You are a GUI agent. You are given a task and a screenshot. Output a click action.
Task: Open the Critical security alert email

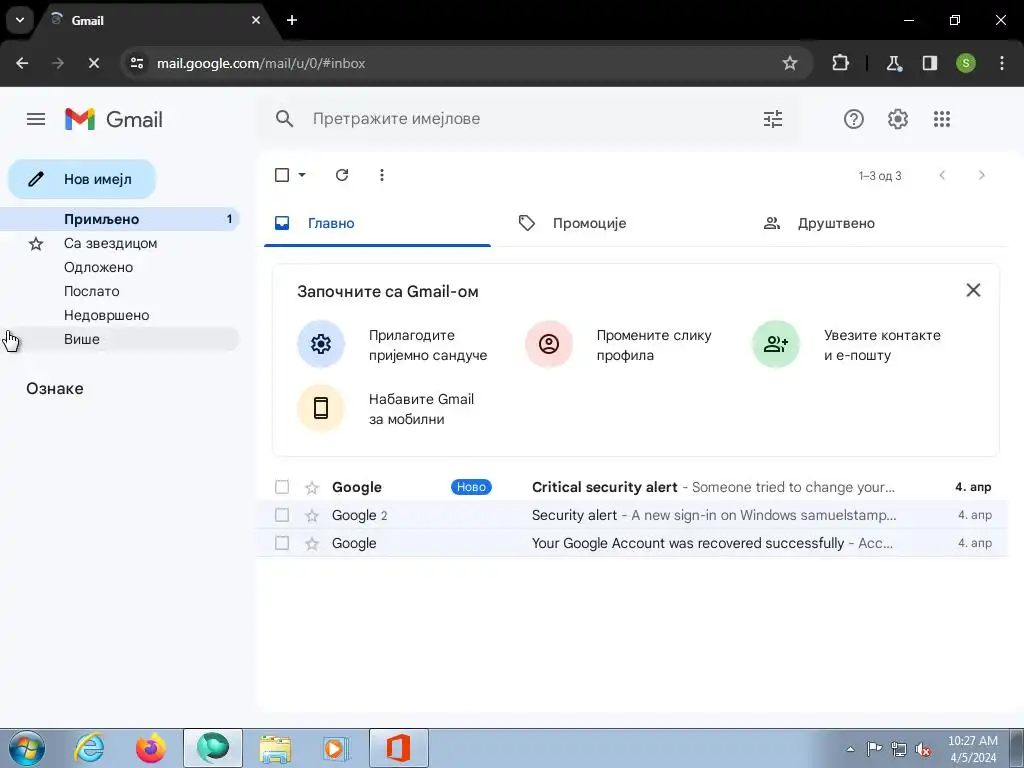click(x=632, y=487)
